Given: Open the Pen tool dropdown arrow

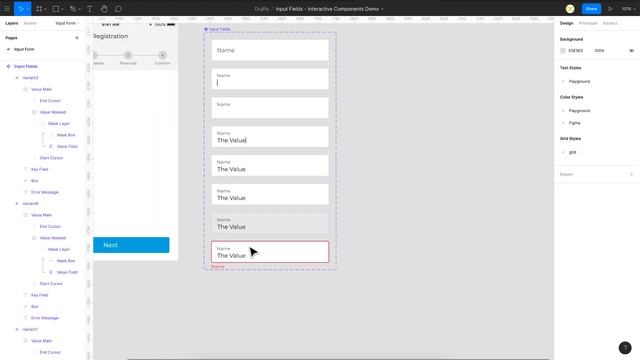Looking at the screenshot, I should point(79,9).
